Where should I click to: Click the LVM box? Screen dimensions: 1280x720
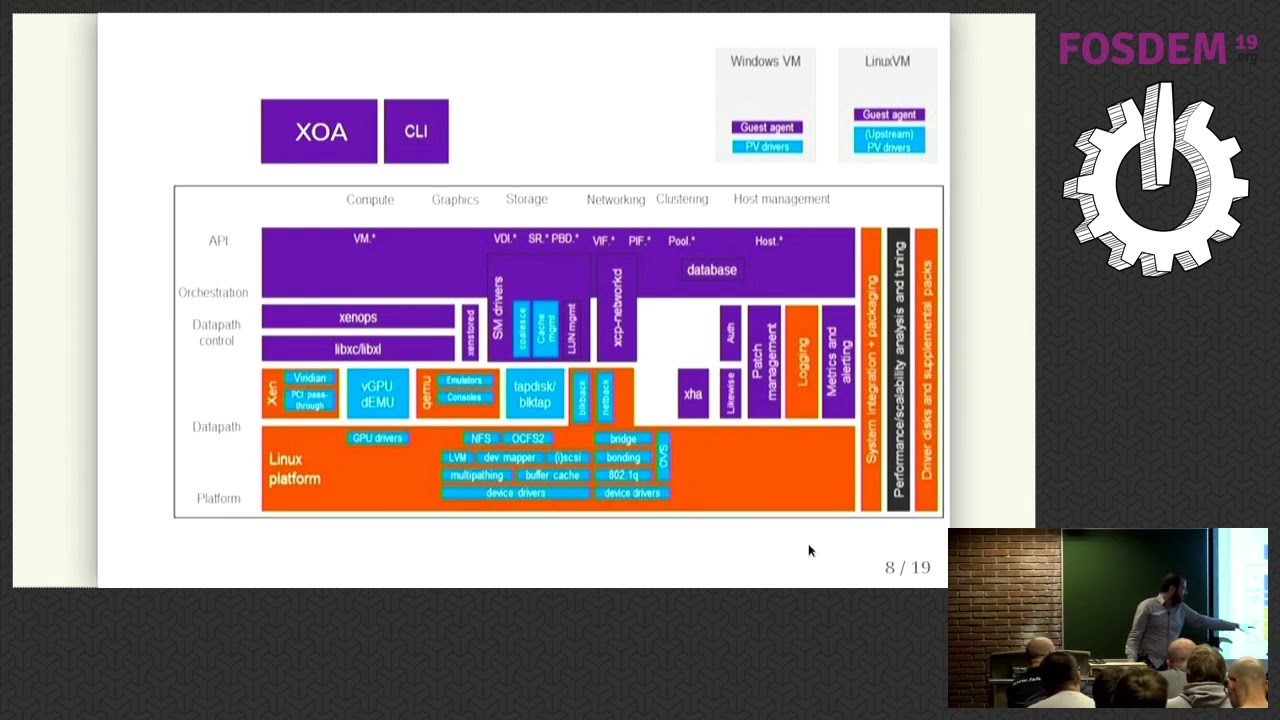457,457
